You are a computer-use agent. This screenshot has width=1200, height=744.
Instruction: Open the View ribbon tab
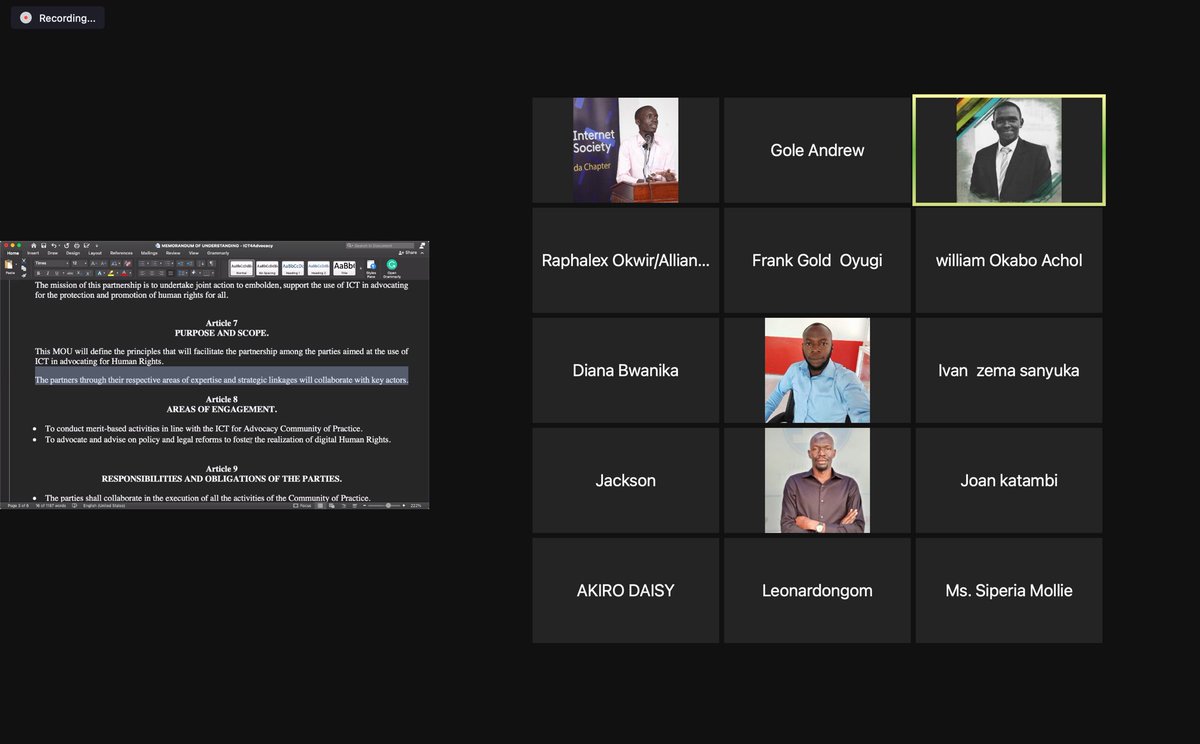194,253
